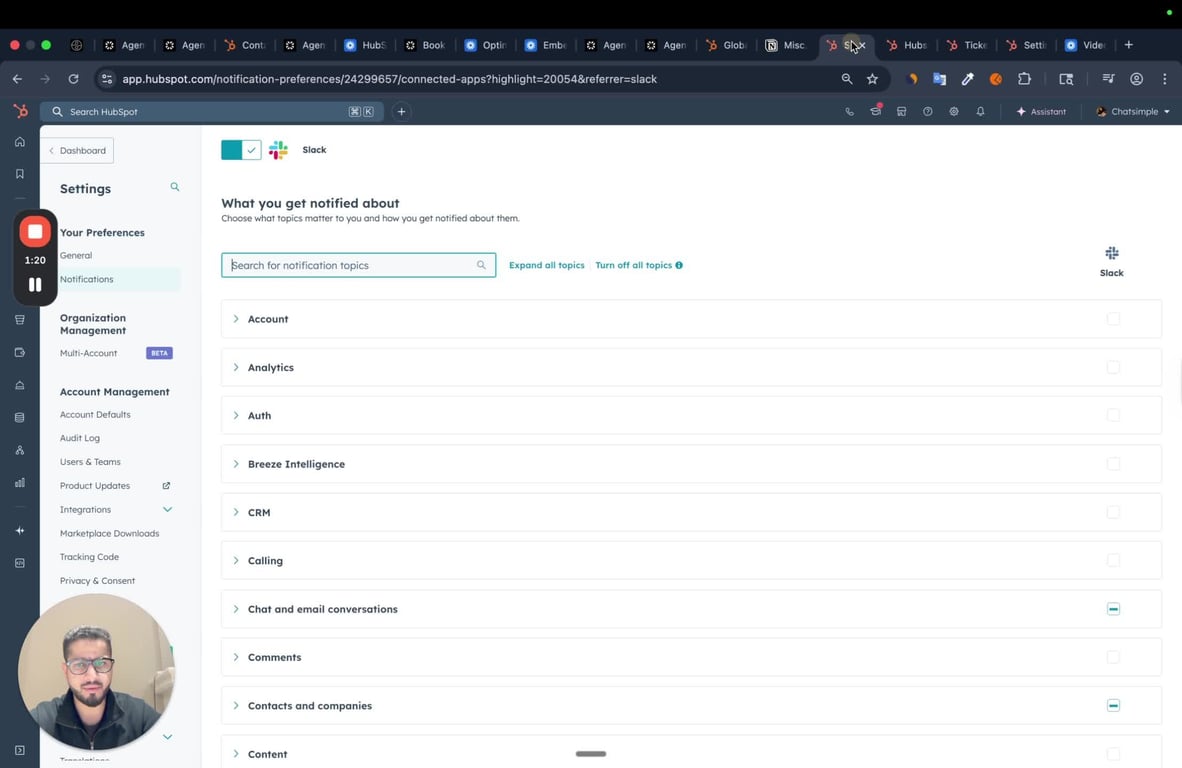Image resolution: width=1182 pixels, height=768 pixels.
Task: Expand the Auth topic
Action: [x=236, y=416]
